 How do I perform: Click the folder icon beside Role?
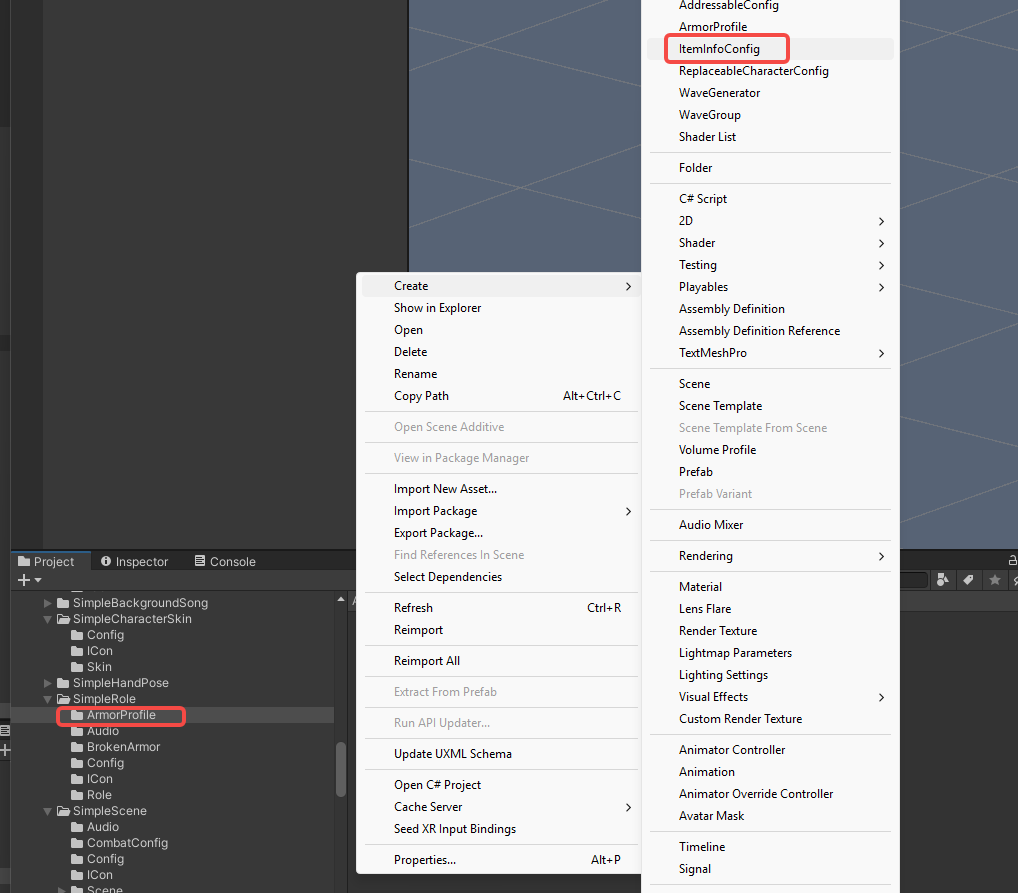pos(77,795)
